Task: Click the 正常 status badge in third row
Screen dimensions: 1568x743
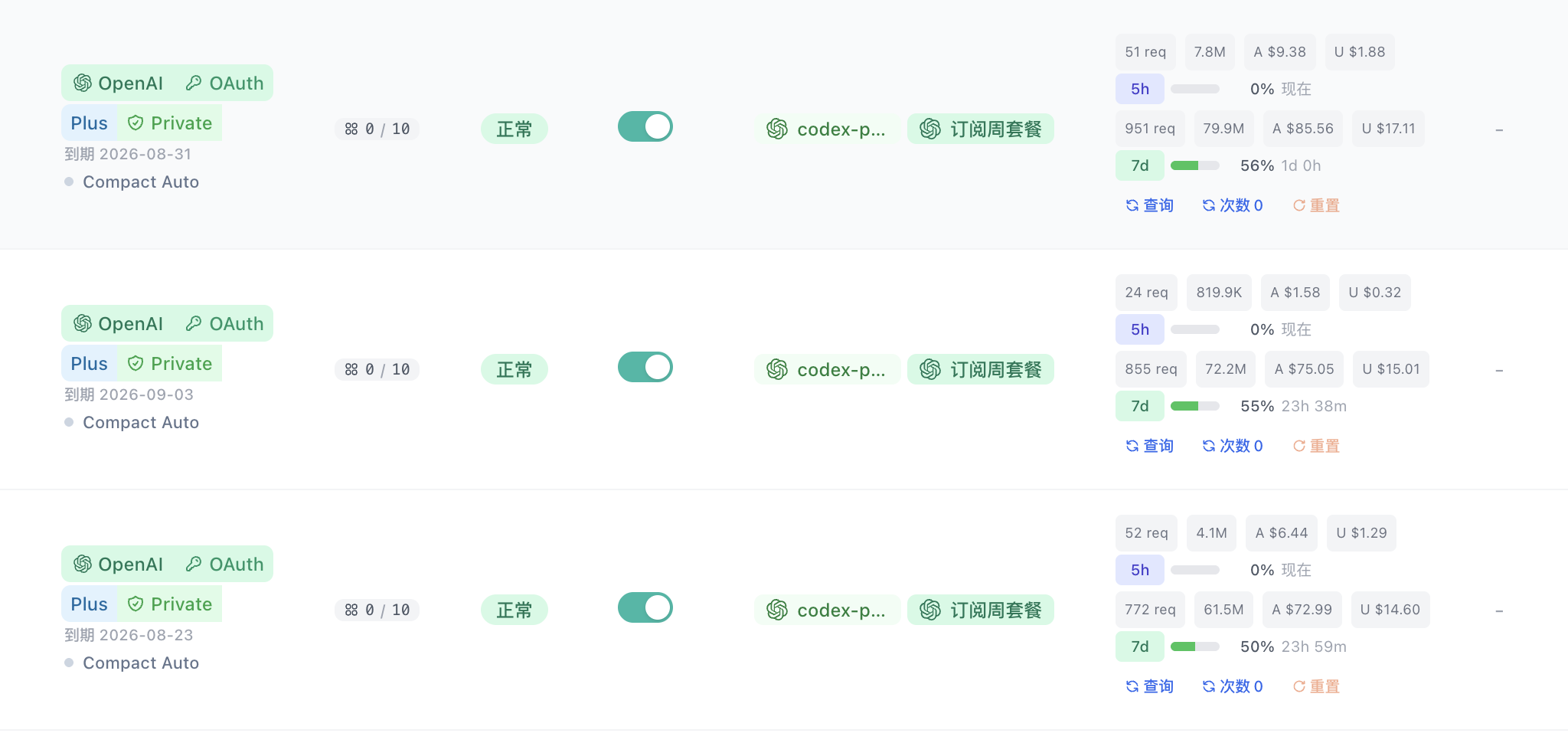Action: (514, 610)
